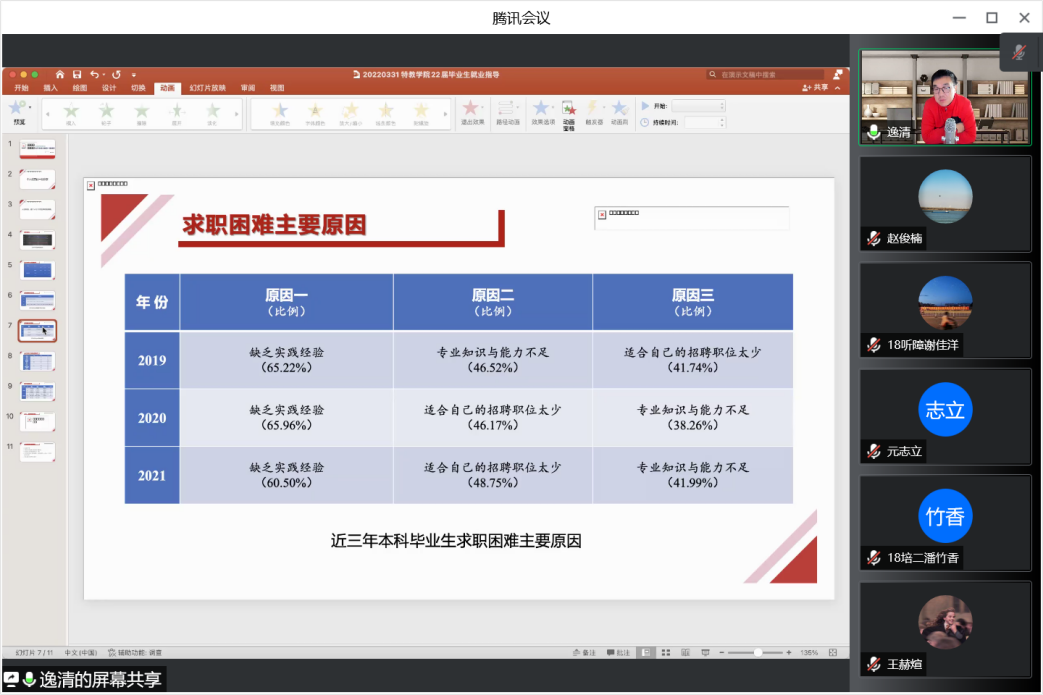
Task: Select slide 4 thumbnail in slide panel
Action: point(38,239)
